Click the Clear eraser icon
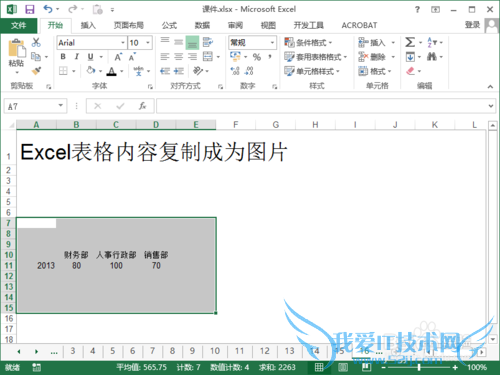Screen dimensions: 500x375 [x=410, y=71]
